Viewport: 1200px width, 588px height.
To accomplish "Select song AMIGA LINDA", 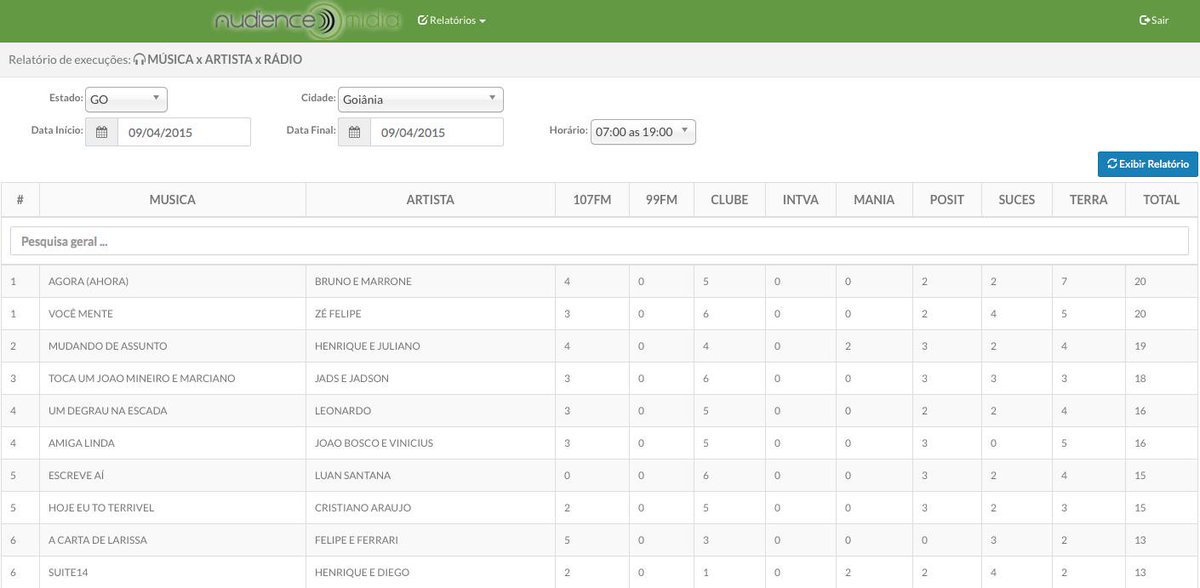I will coord(81,443).
